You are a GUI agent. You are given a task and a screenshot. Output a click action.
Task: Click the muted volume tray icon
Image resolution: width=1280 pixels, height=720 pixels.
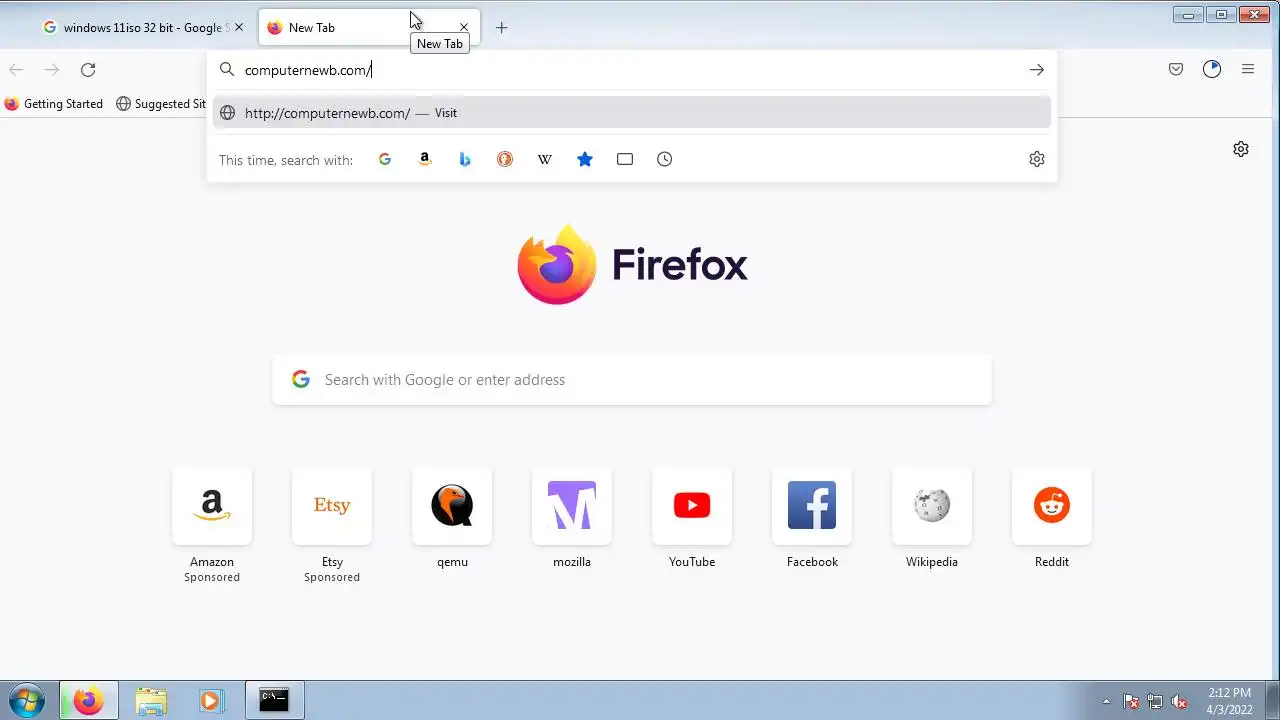pos(1179,701)
